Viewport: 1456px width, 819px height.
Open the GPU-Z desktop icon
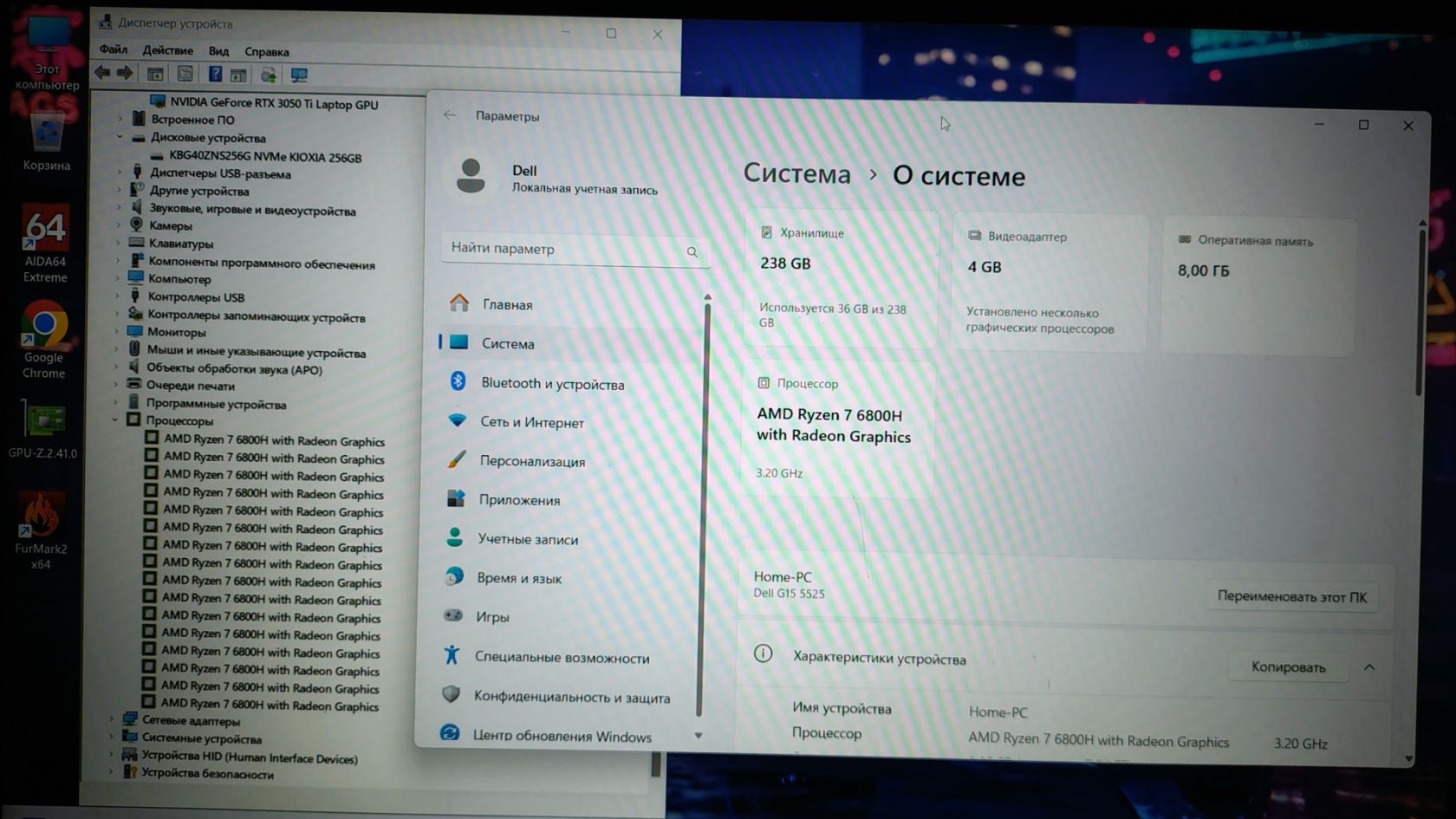(42, 430)
